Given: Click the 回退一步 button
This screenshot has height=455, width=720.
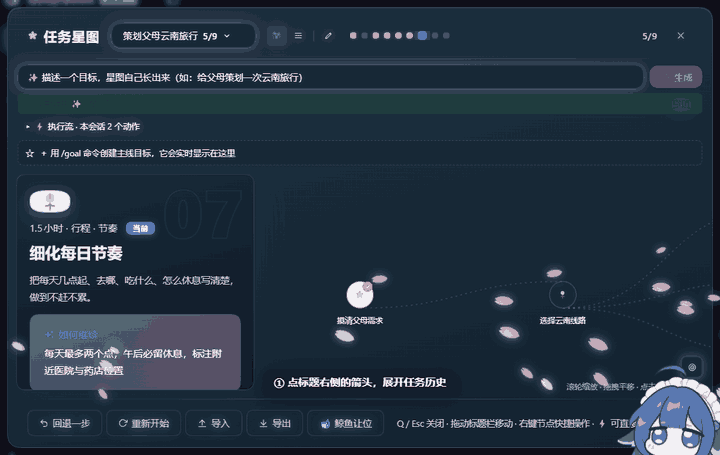Looking at the screenshot, I should (x=65, y=423).
